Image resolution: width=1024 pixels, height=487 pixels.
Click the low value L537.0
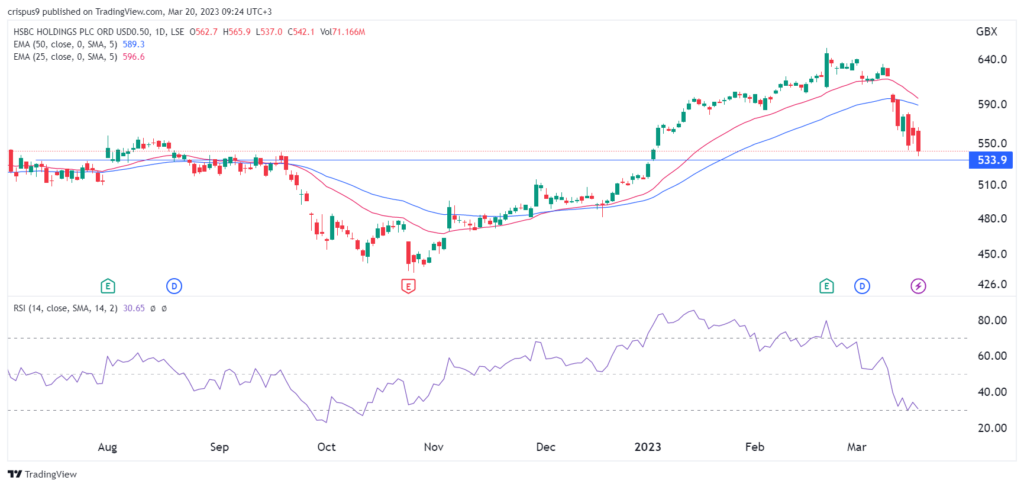click(268, 33)
